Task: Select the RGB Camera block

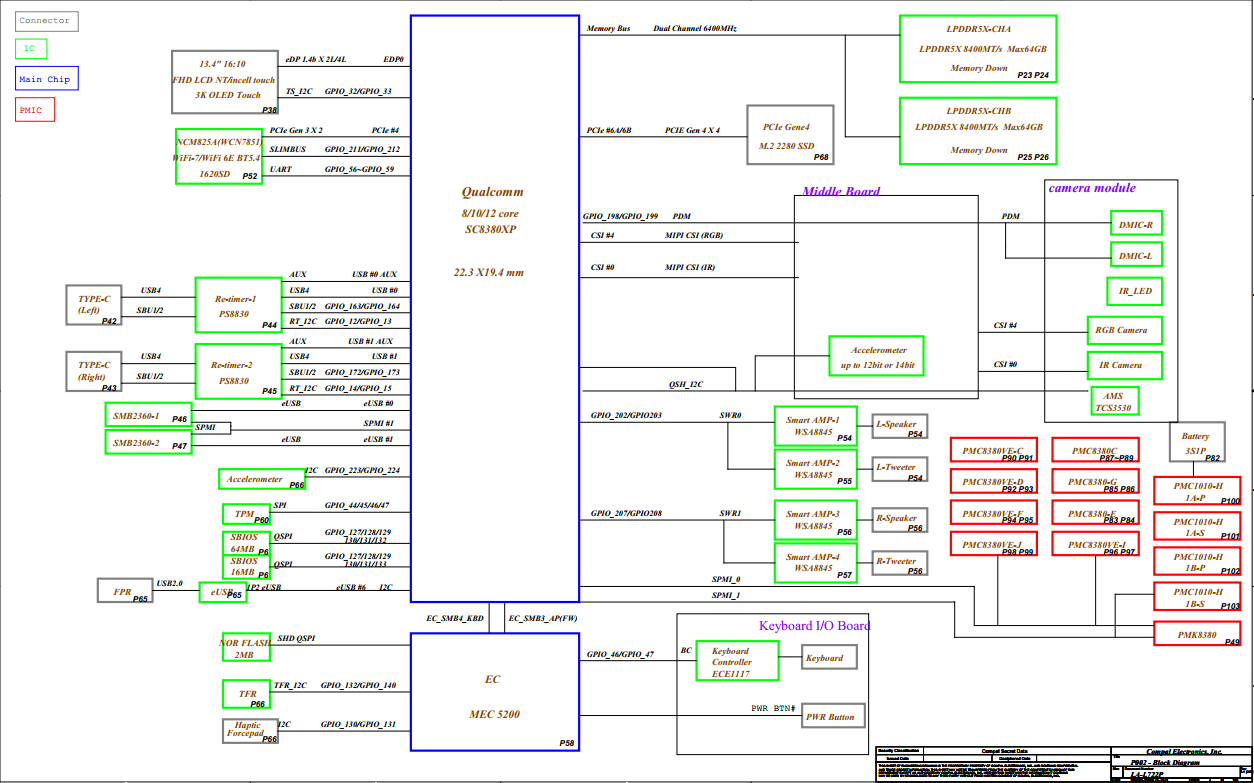Action: pyautogui.click(x=1124, y=329)
